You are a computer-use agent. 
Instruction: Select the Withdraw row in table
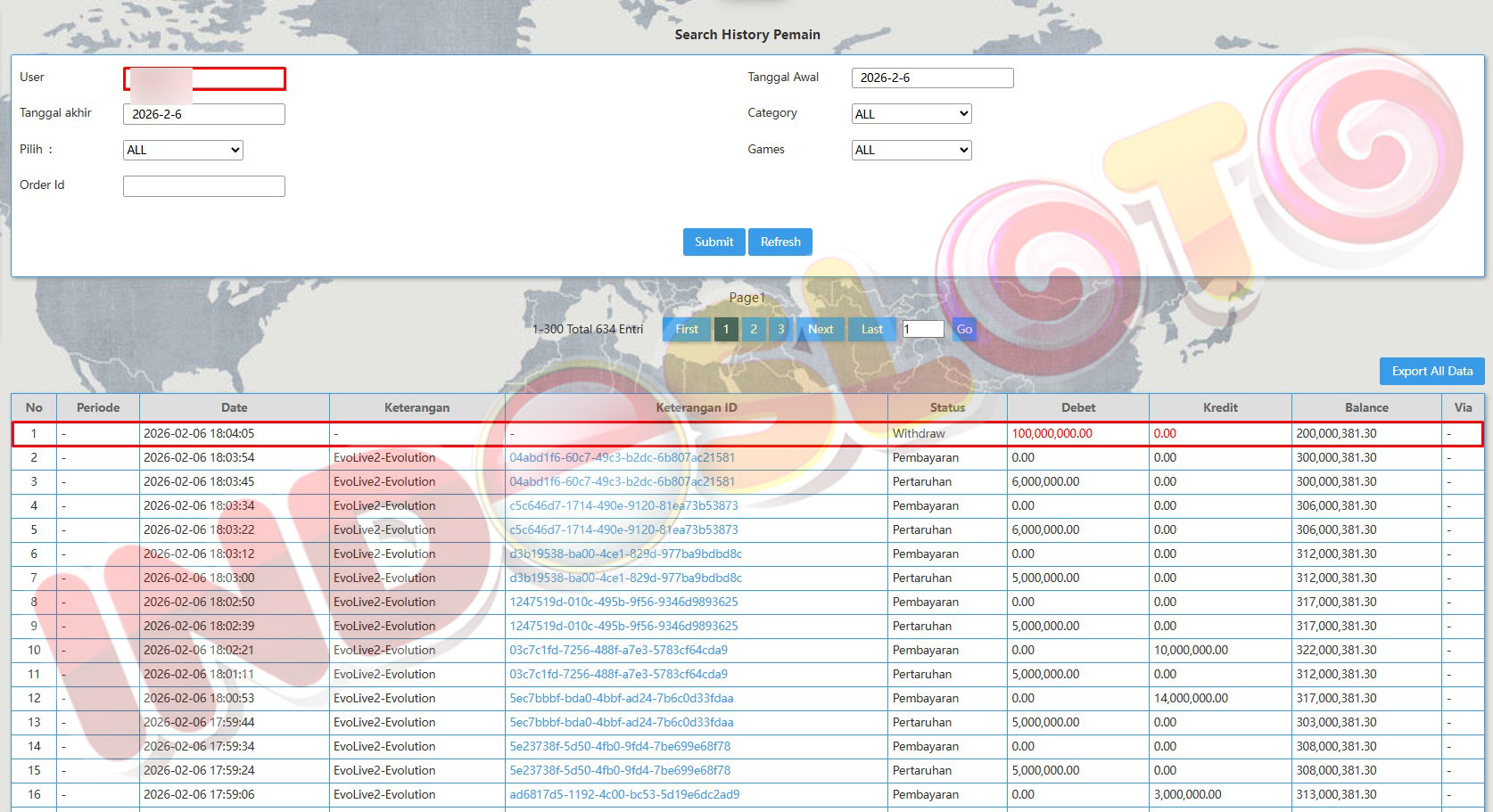point(919,433)
